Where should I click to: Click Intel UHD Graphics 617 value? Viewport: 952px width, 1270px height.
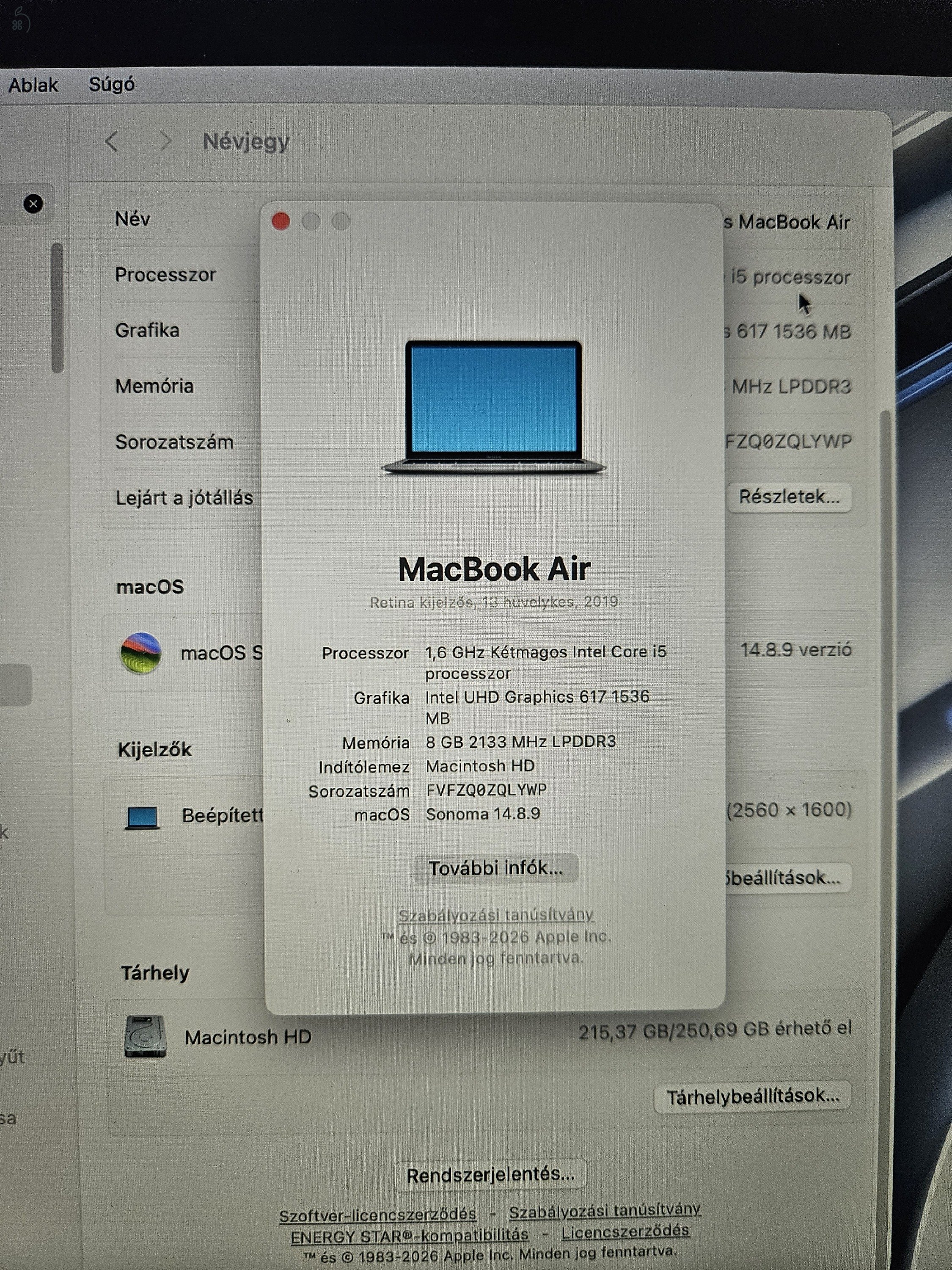[x=537, y=707]
